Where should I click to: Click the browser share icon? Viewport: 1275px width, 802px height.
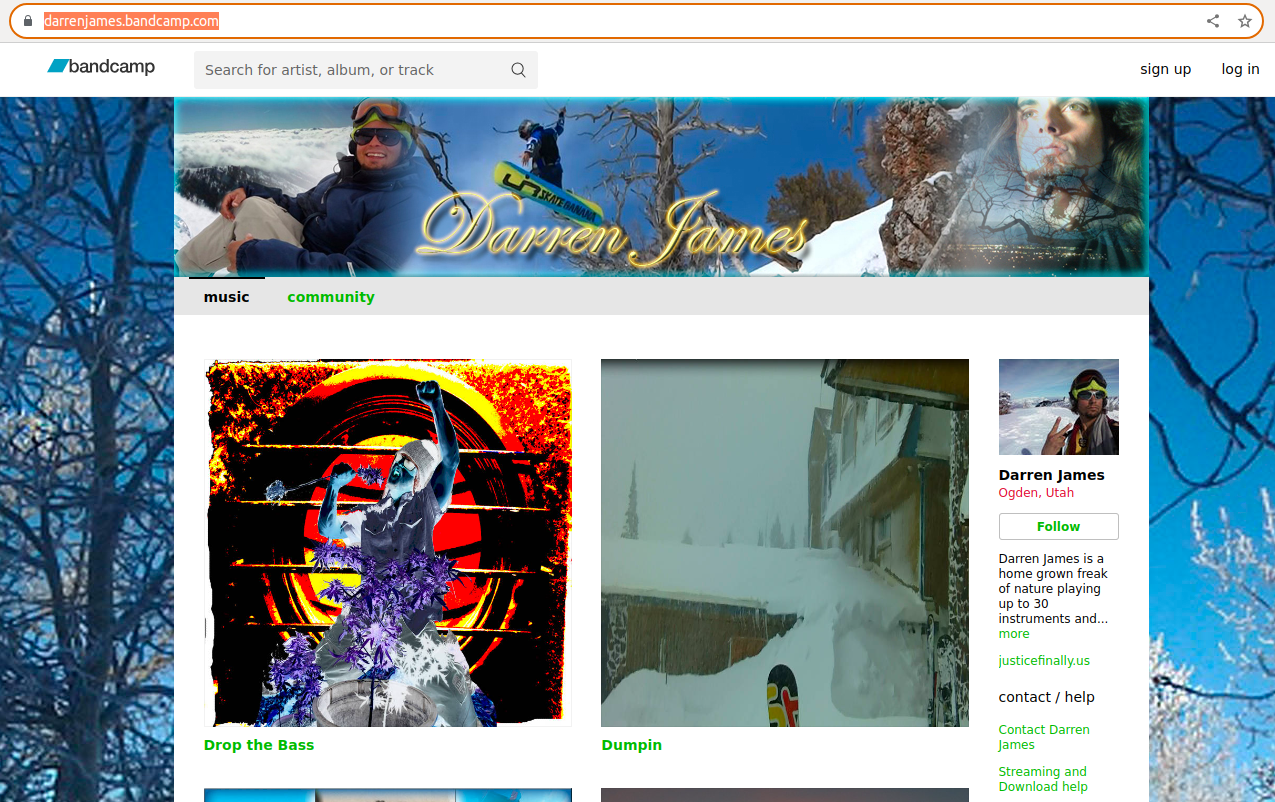click(1212, 20)
